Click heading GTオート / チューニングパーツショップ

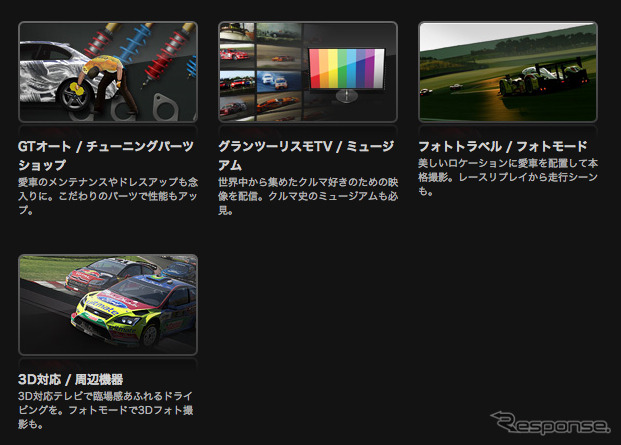click(106, 156)
